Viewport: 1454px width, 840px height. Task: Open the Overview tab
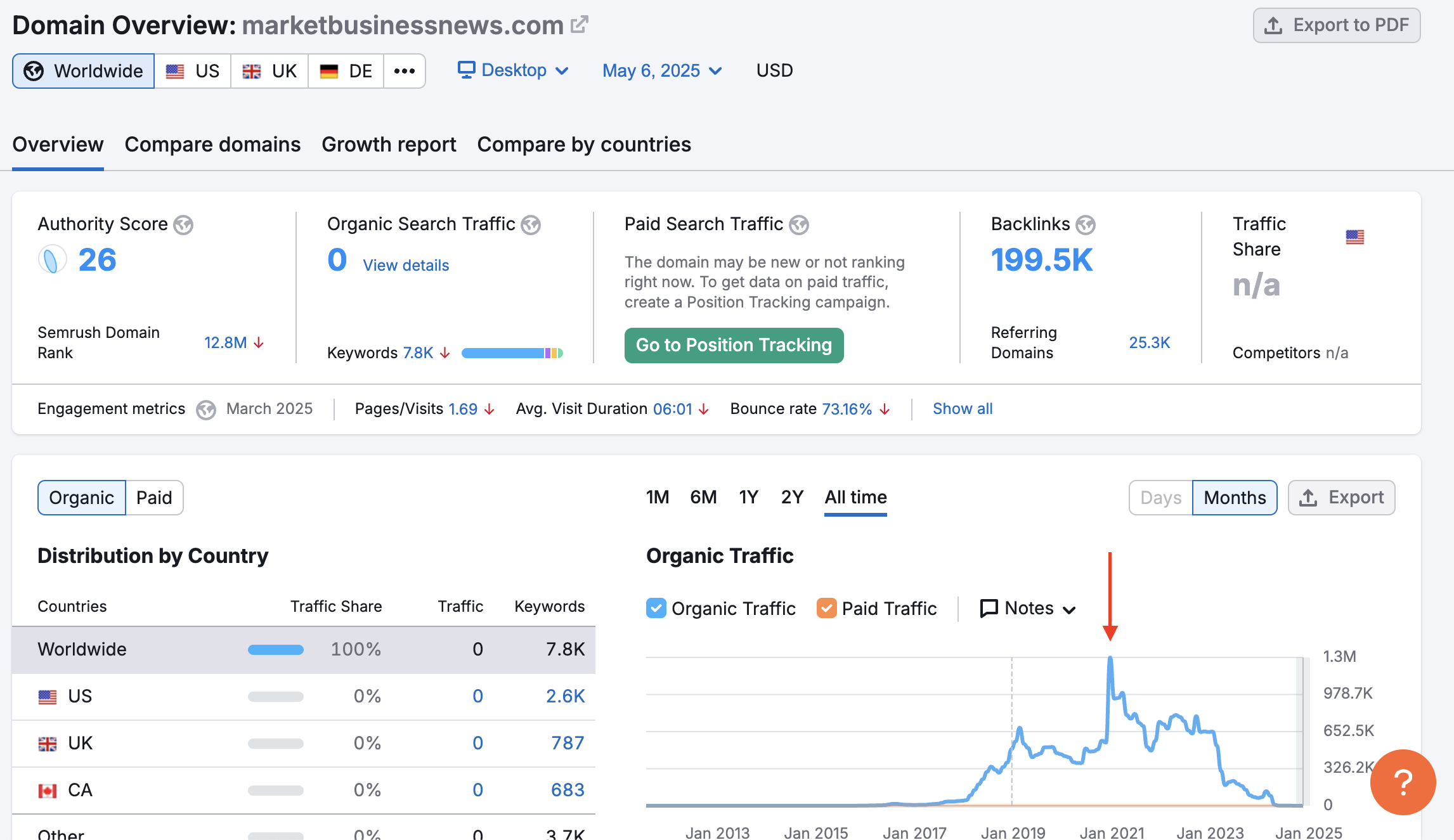click(58, 145)
